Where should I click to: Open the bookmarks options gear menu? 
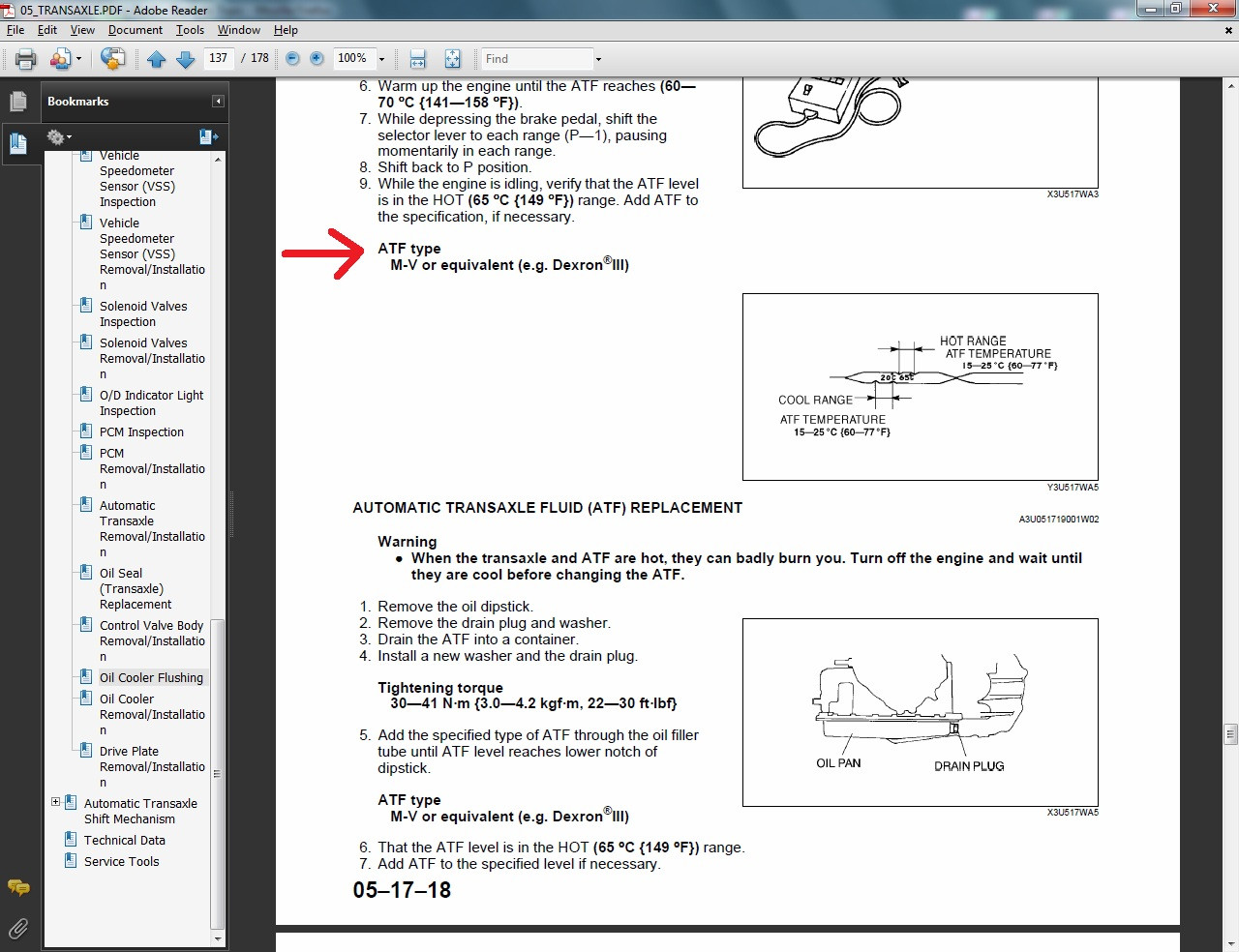[x=58, y=136]
